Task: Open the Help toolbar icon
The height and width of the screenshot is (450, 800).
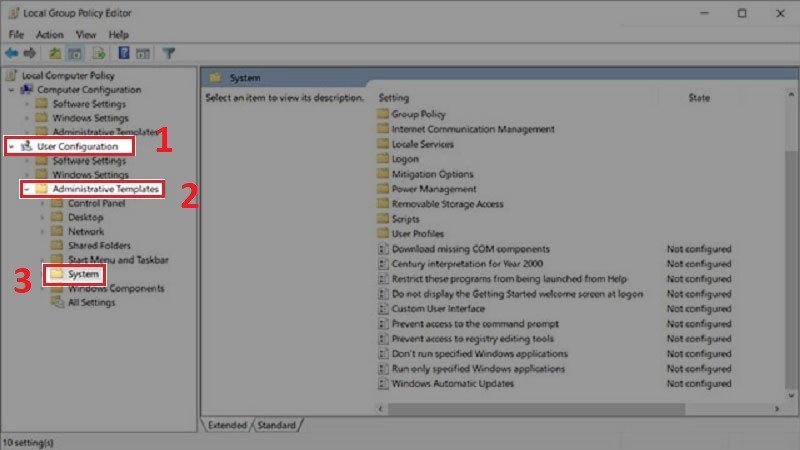Action: click(123, 53)
